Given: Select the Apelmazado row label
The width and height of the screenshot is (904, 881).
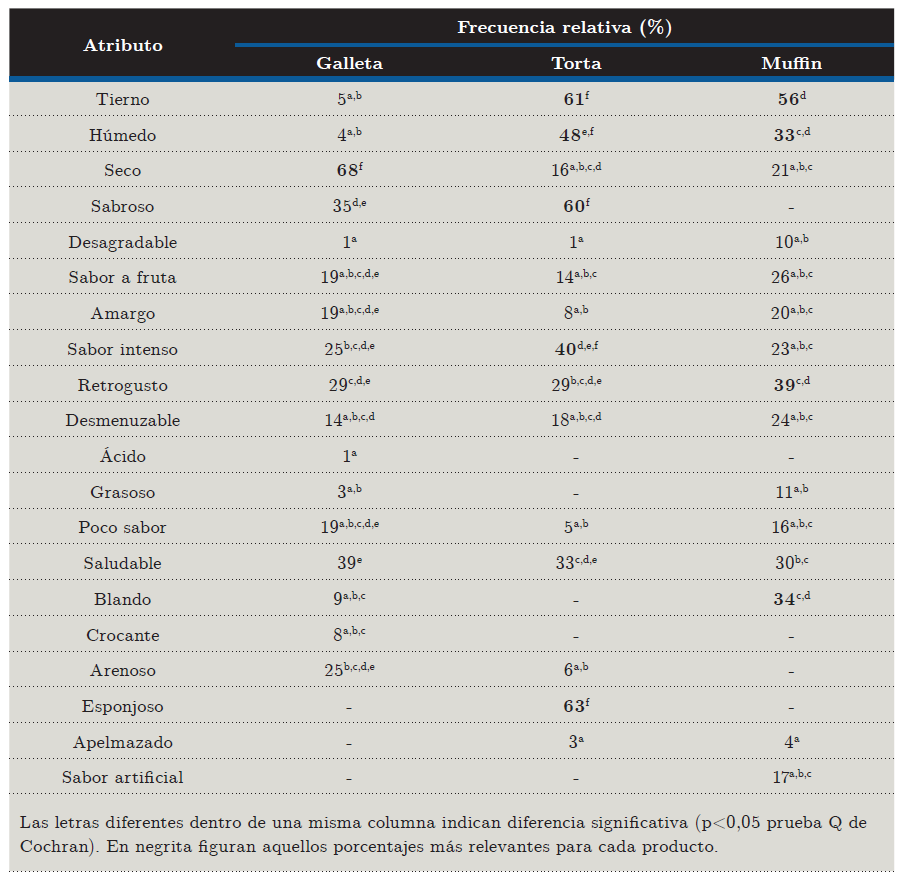Looking at the screenshot, I should [123, 742].
